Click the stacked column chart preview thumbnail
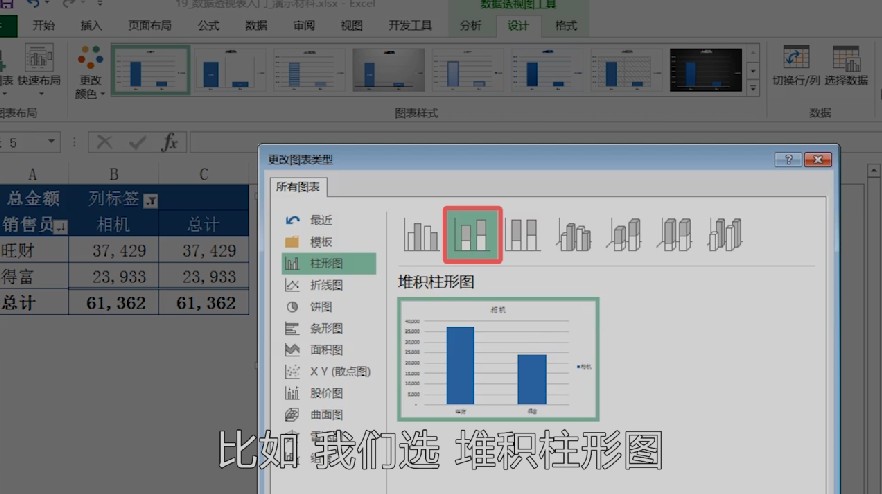 point(497,360)
